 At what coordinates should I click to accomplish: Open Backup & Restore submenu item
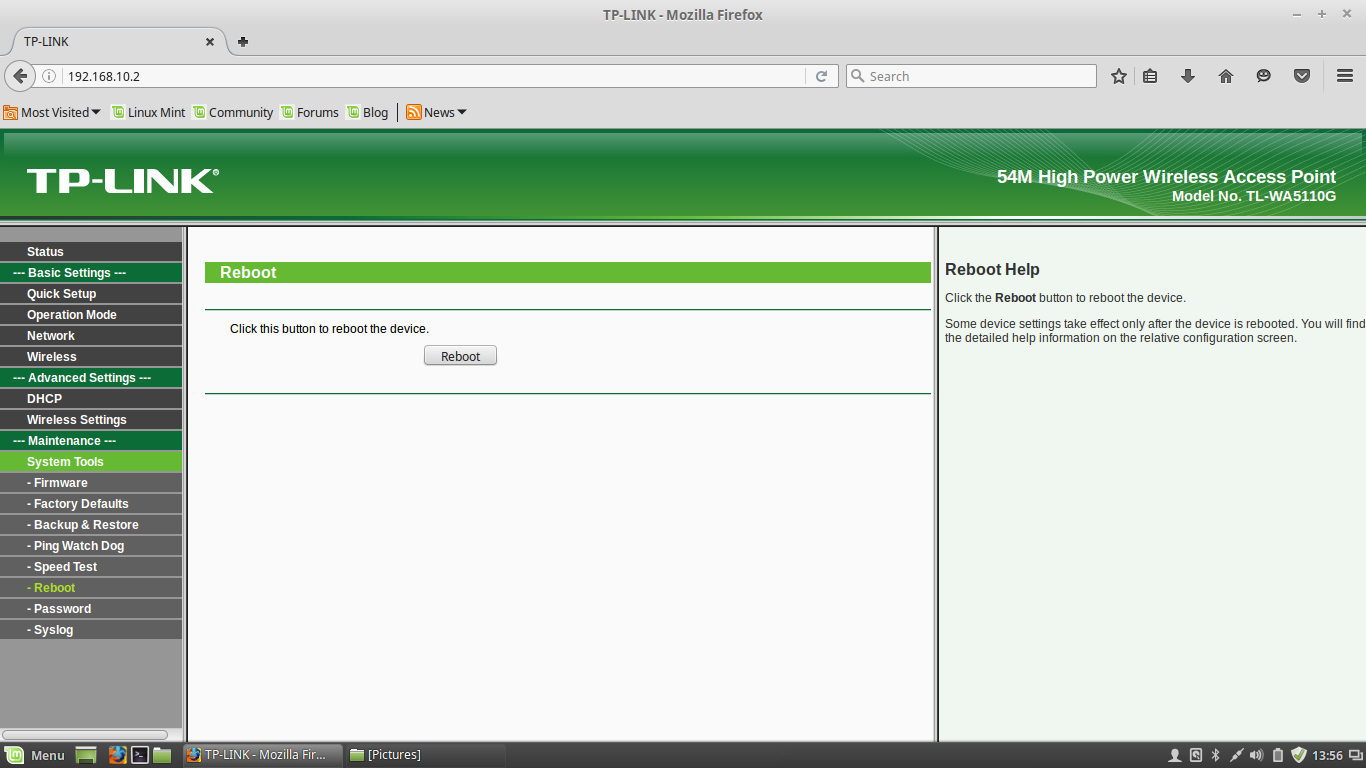point(91,525)
